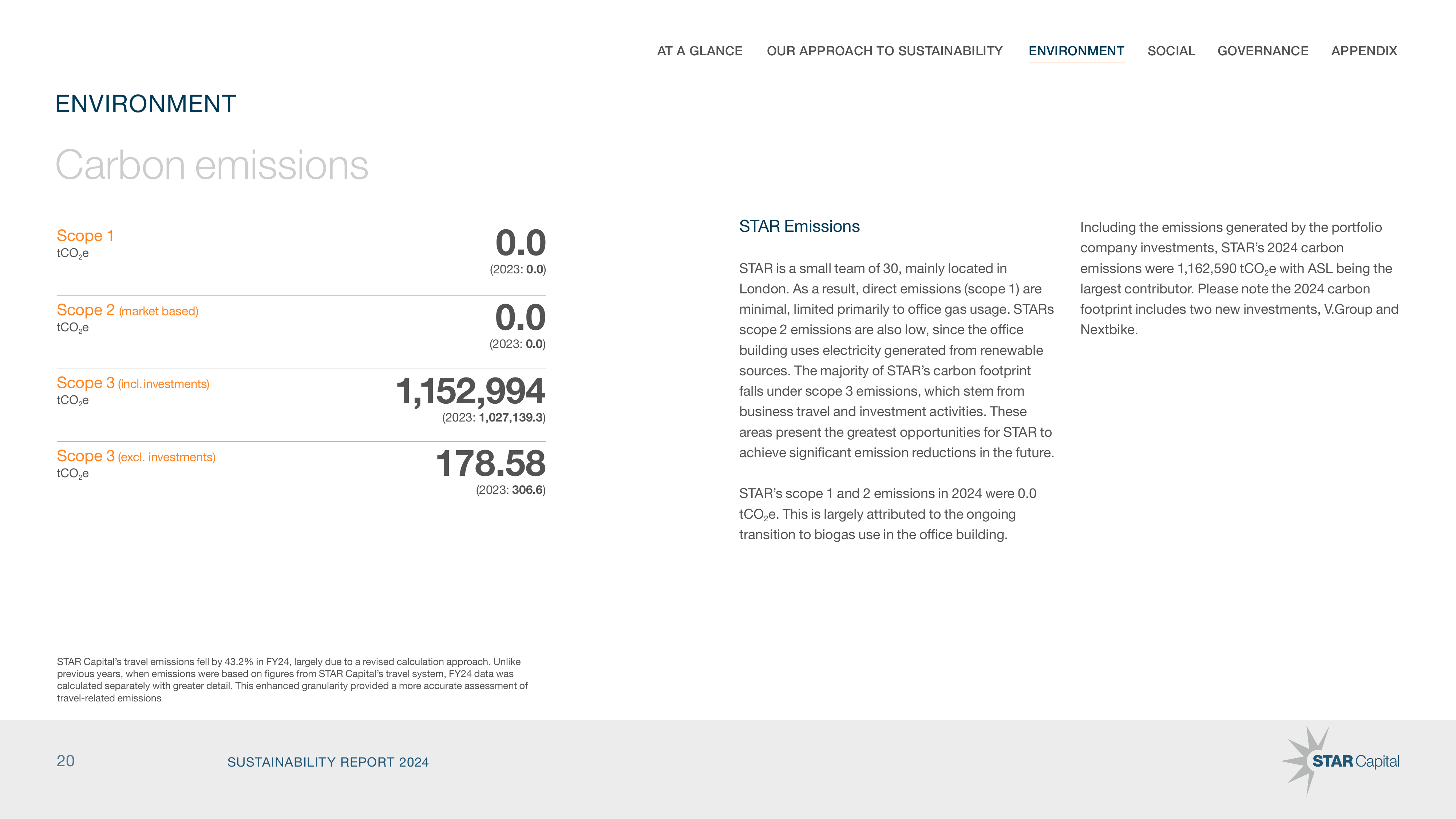This screenshot has width=1456, height=819.
Task: Click the 178.58 emissions value
Action: coord(491,463)
